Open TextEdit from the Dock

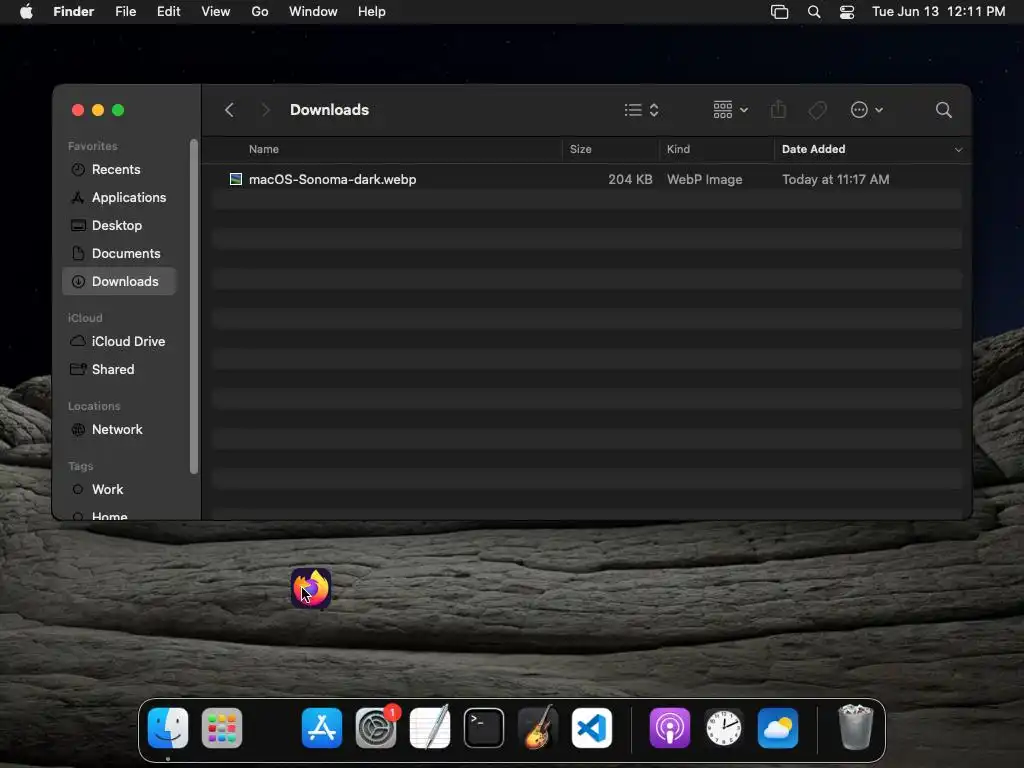(x=430, y=728)
